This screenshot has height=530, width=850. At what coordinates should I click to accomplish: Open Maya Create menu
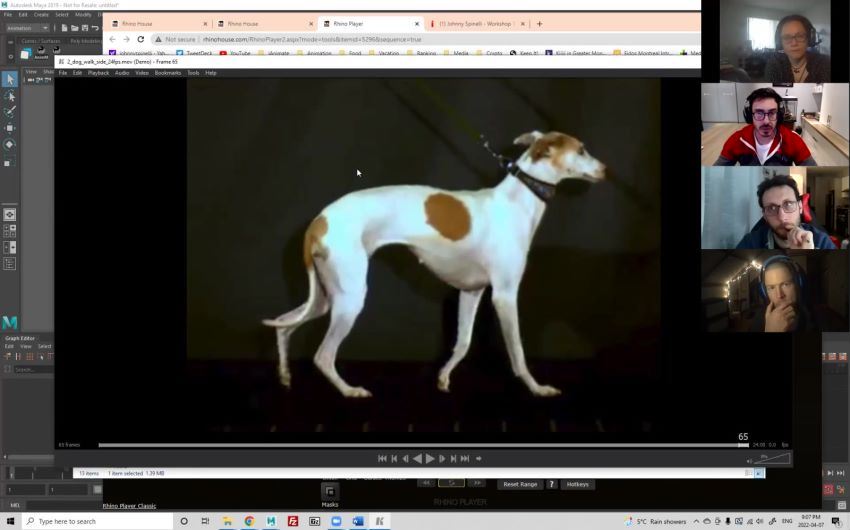tap(41, 15)
